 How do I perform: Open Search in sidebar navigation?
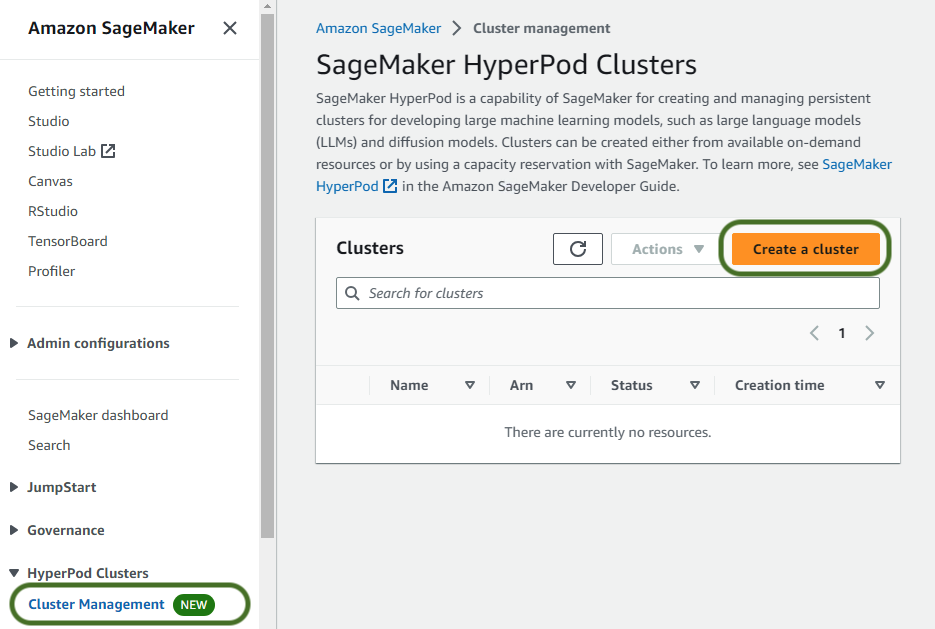pos(49,445)
